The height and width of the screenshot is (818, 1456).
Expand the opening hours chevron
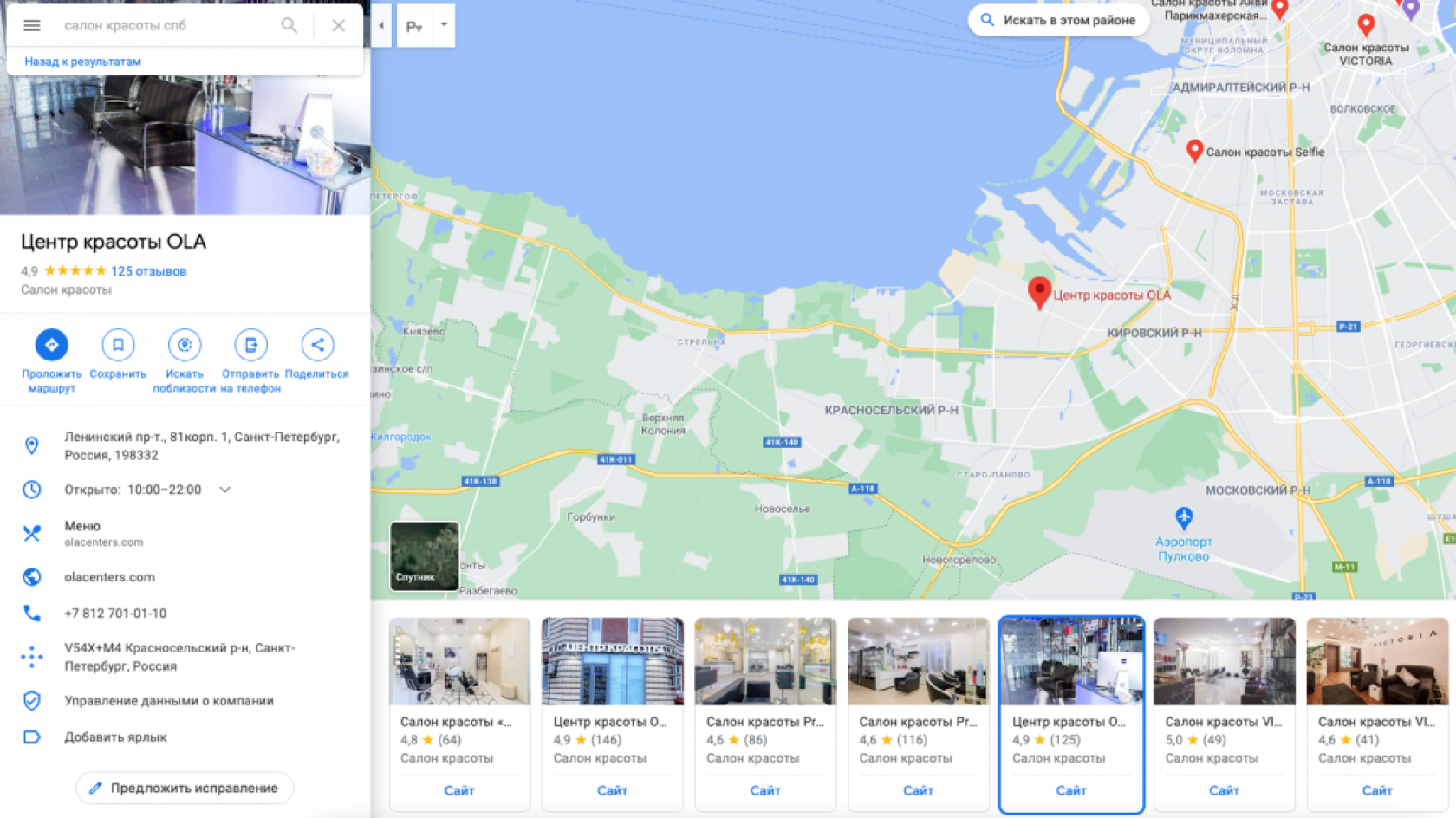tap(225, 490)
